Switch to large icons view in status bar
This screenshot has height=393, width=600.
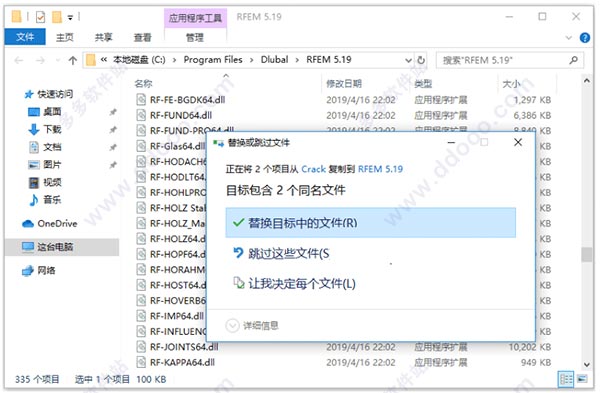click(582, 379)
